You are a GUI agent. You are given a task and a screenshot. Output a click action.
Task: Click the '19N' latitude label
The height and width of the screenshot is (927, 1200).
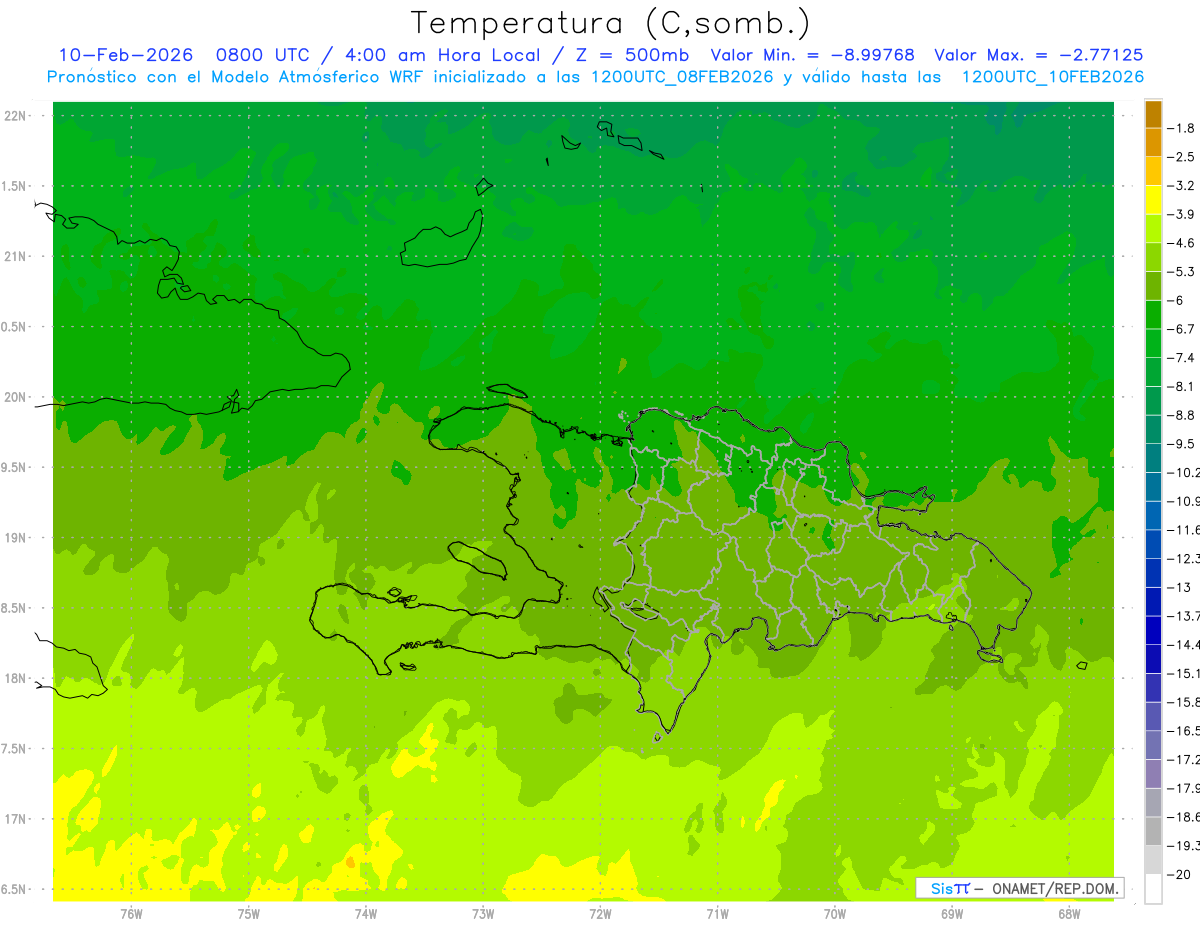click(x=17, y=538)
